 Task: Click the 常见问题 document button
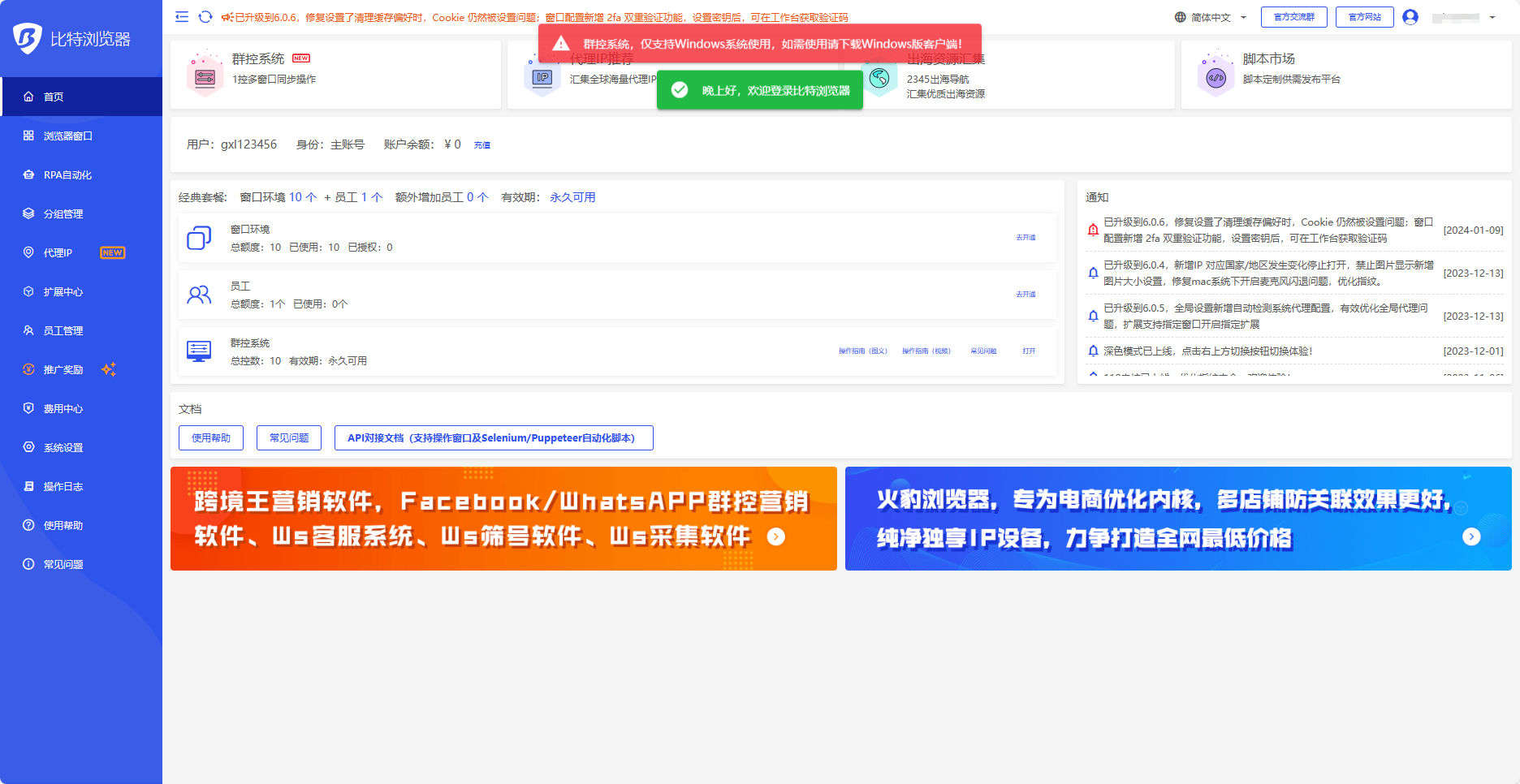tap(289, 438)
